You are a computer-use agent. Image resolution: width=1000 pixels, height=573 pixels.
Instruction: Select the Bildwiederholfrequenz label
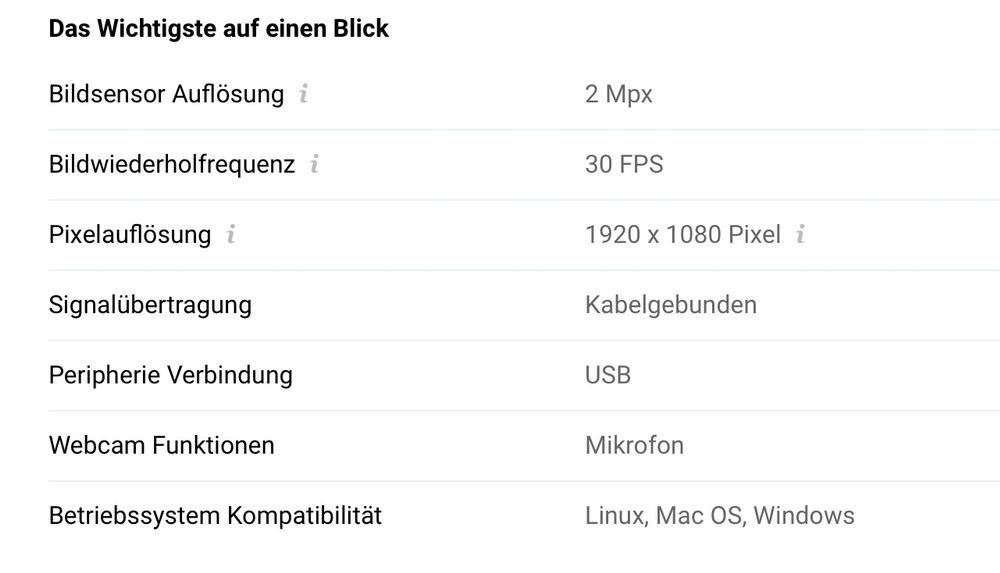click(172, 164)
